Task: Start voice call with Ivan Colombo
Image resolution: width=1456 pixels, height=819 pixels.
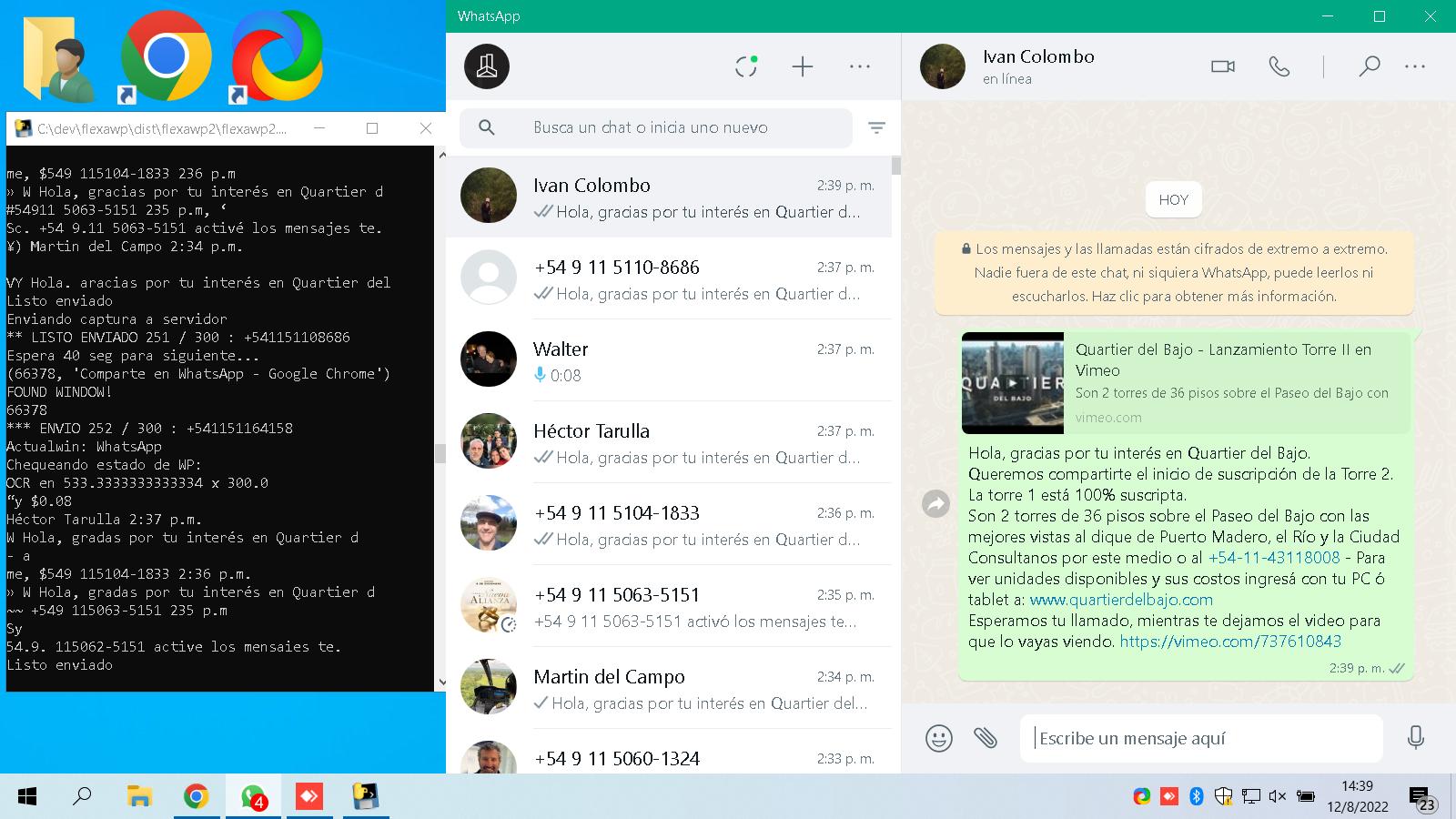Action: tap(1279, 66)
